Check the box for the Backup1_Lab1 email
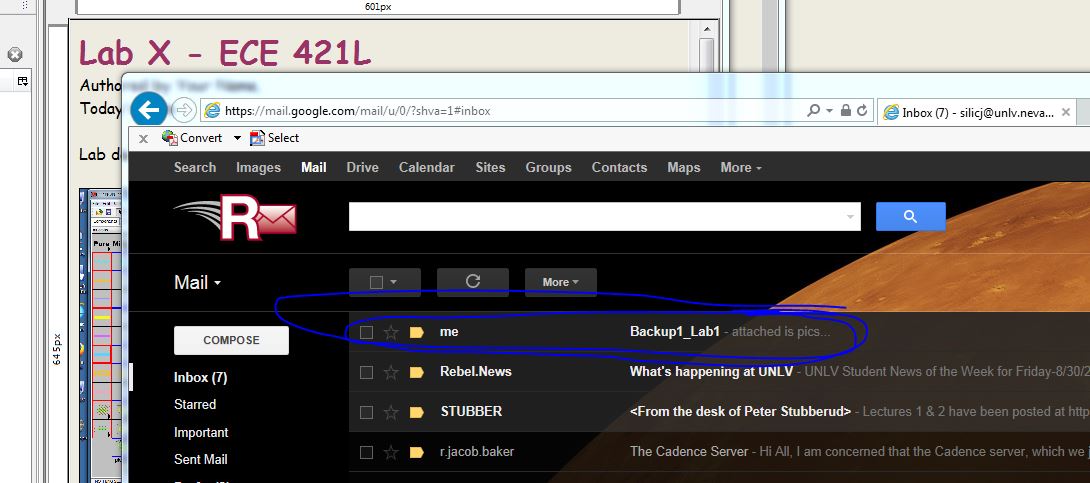 (366, 332)
